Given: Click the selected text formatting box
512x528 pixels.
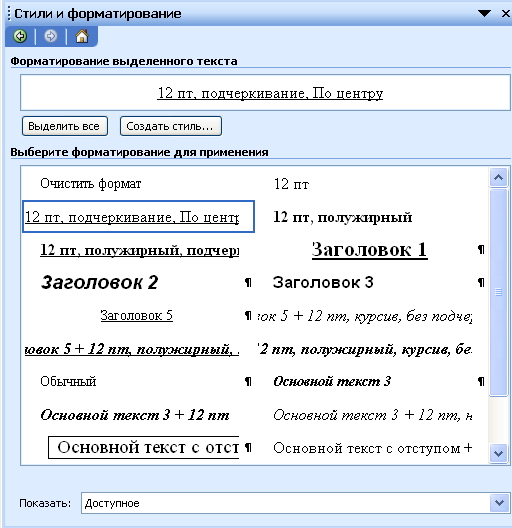Looking at the screenshot, I should click(x=265, y=93).
